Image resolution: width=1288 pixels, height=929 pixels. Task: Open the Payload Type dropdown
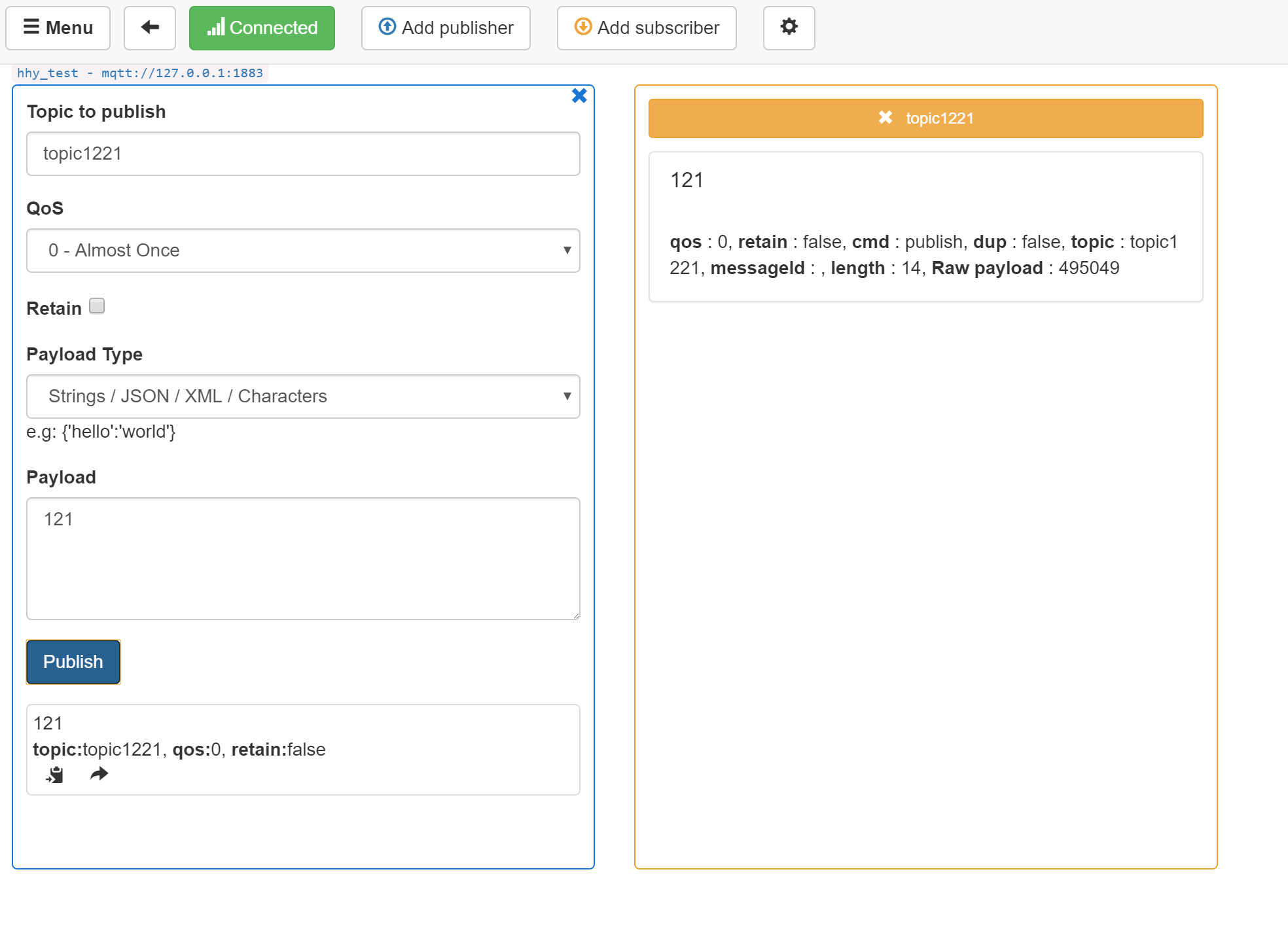click(x=303, y=396)
